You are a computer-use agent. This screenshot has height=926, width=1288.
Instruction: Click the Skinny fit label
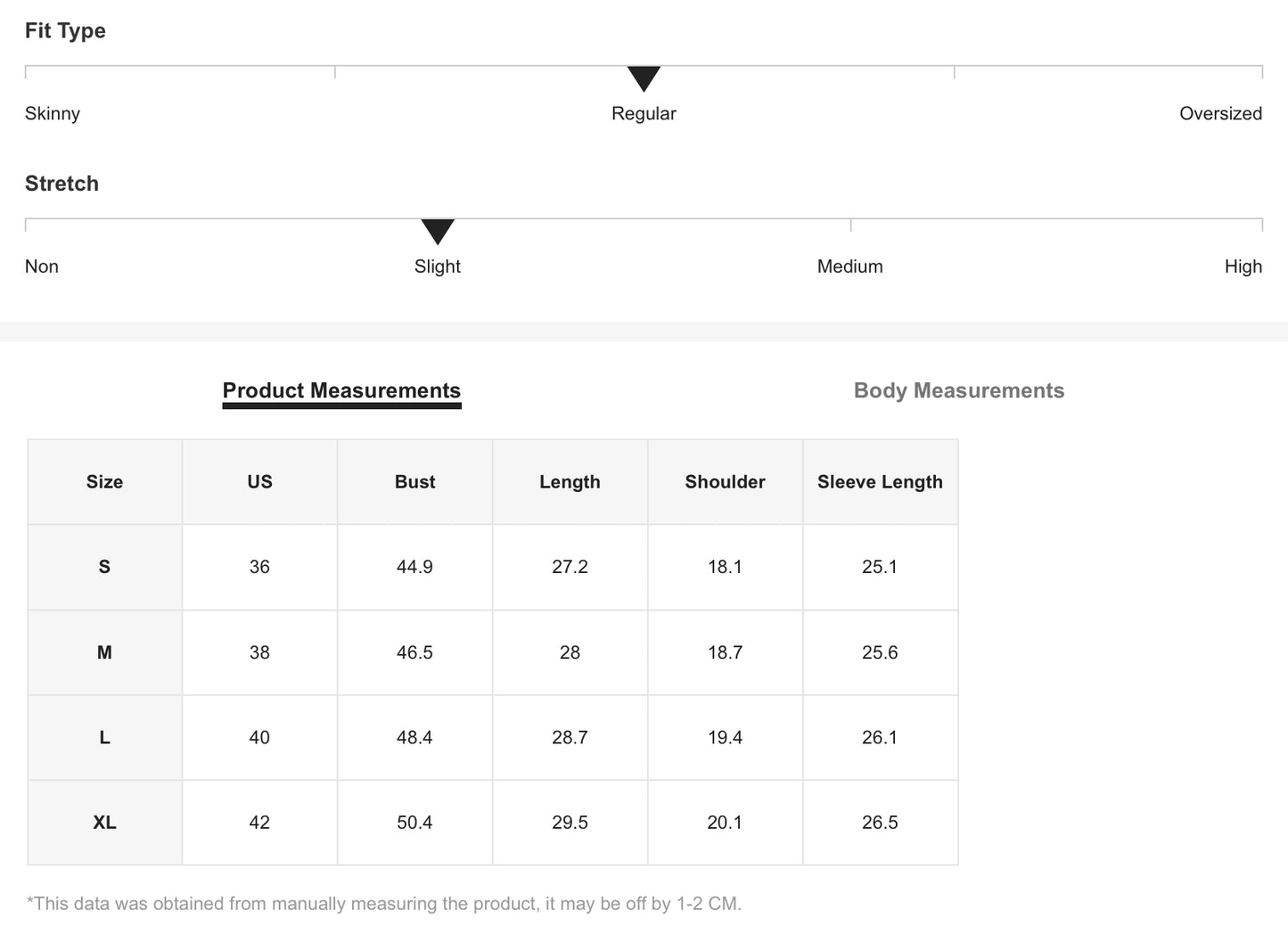point(53,113)
